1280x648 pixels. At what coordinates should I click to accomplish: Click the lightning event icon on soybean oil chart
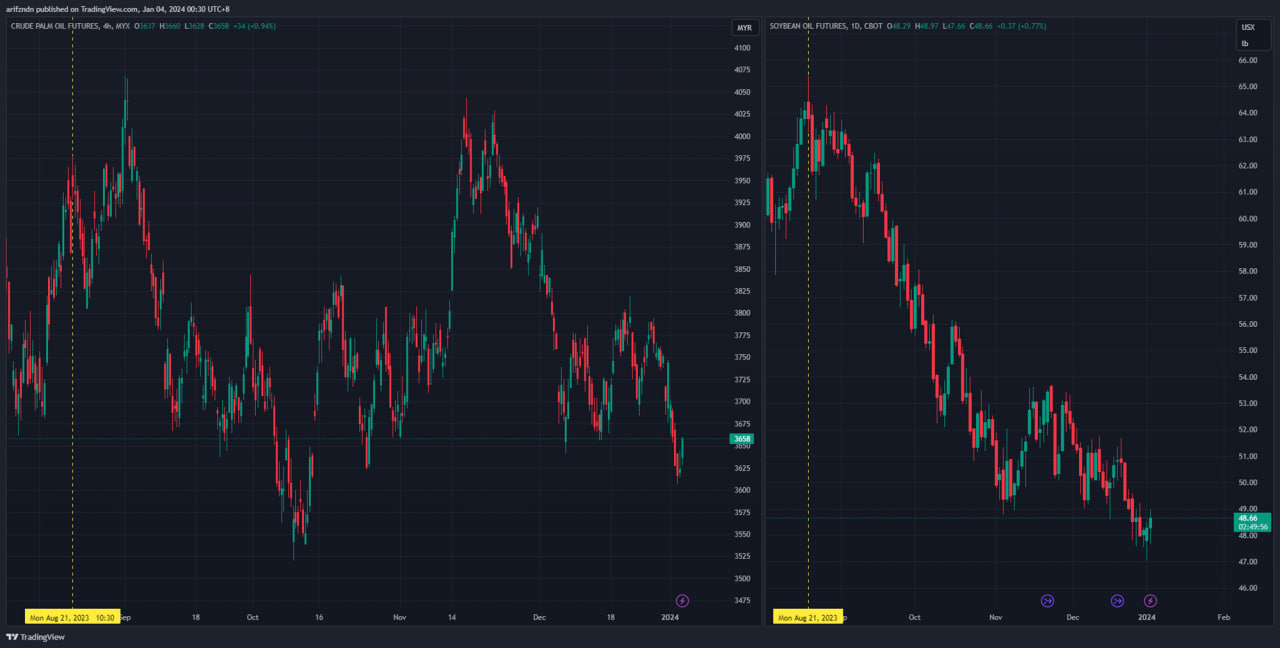click(x=1150, y=601)
